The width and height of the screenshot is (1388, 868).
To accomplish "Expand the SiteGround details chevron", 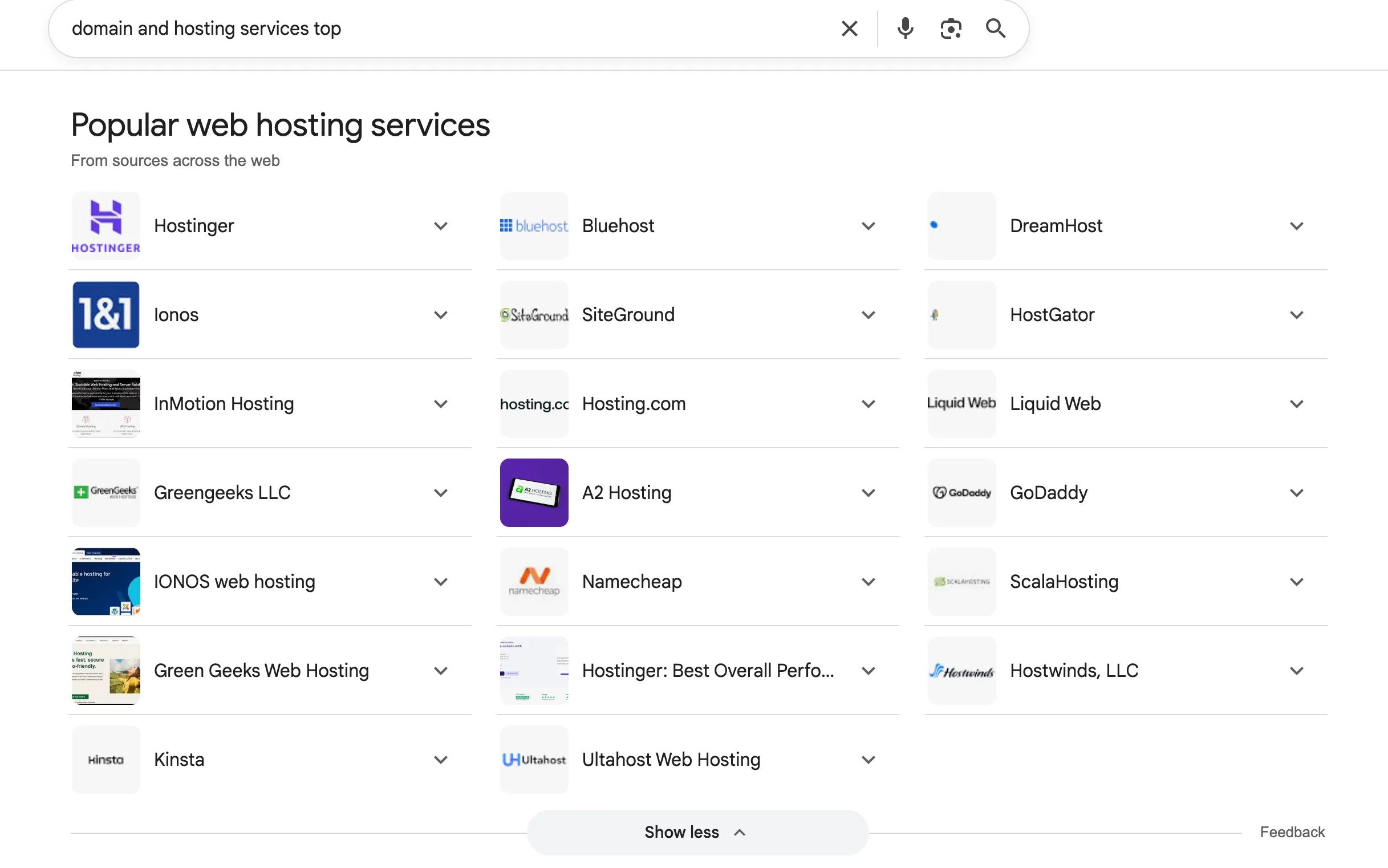I will 867,315.
